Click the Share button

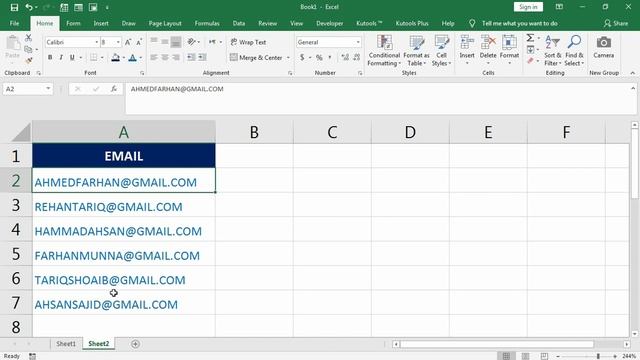click(616, 23)
